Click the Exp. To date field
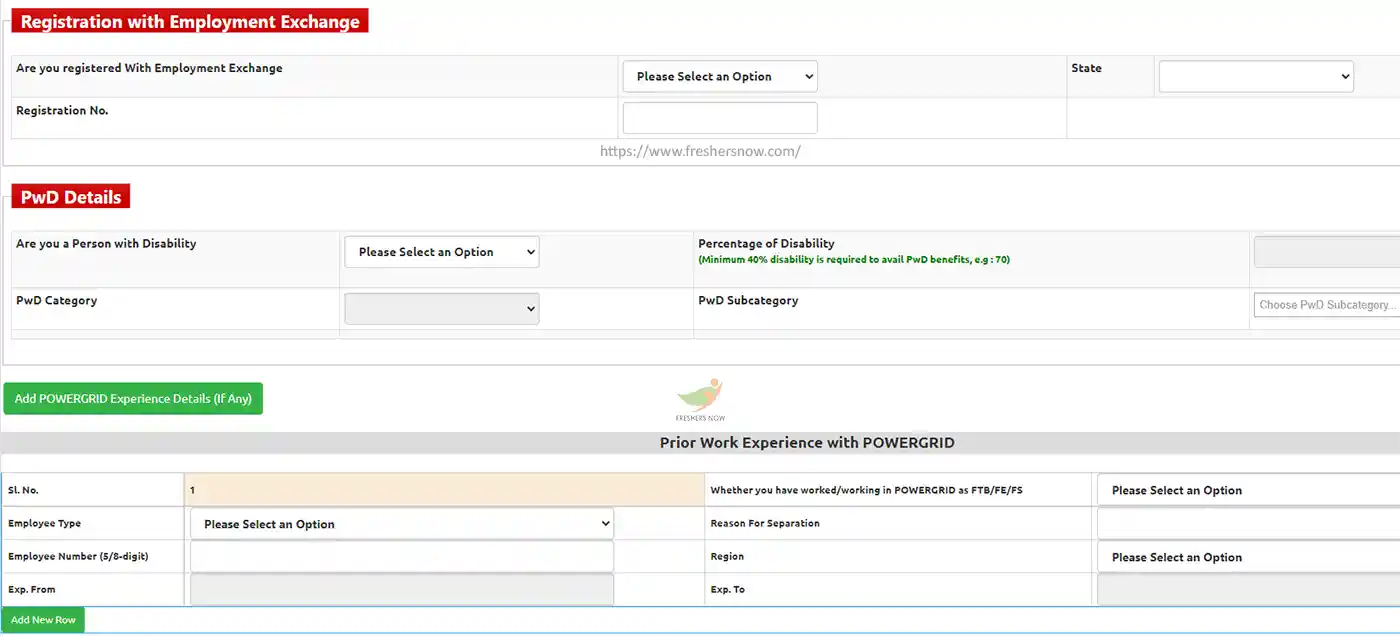Screen dimensions: 1400x636 1248,590
